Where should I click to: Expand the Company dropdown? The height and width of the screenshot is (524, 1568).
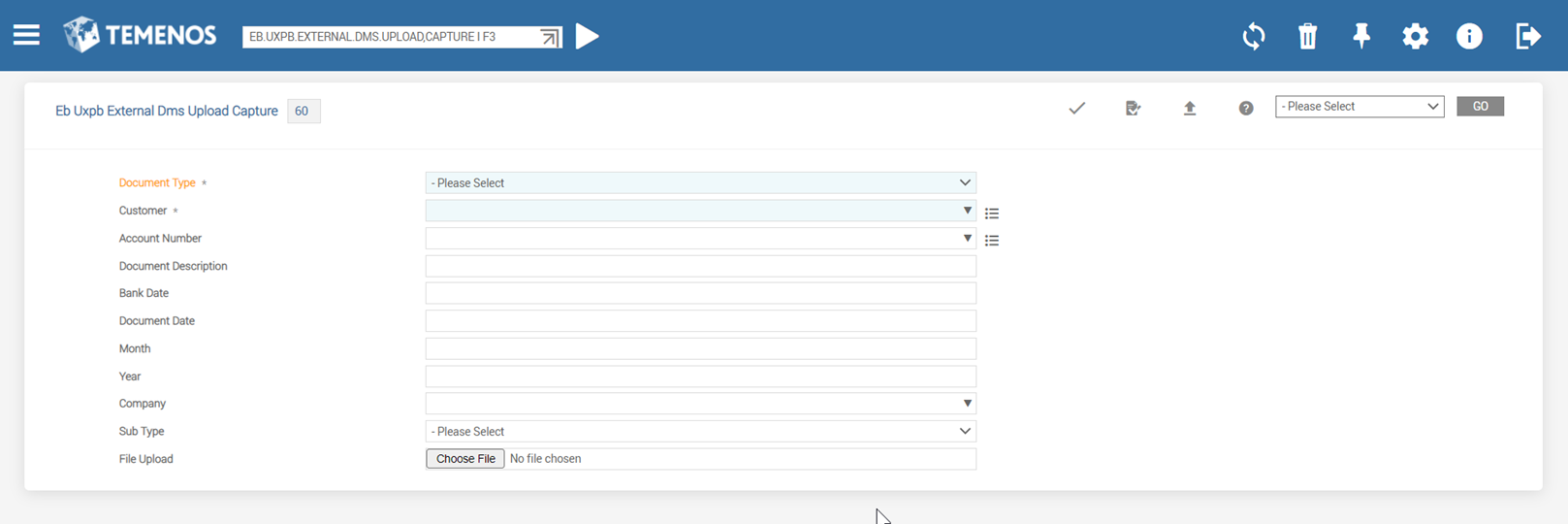[x=966, y=404]
